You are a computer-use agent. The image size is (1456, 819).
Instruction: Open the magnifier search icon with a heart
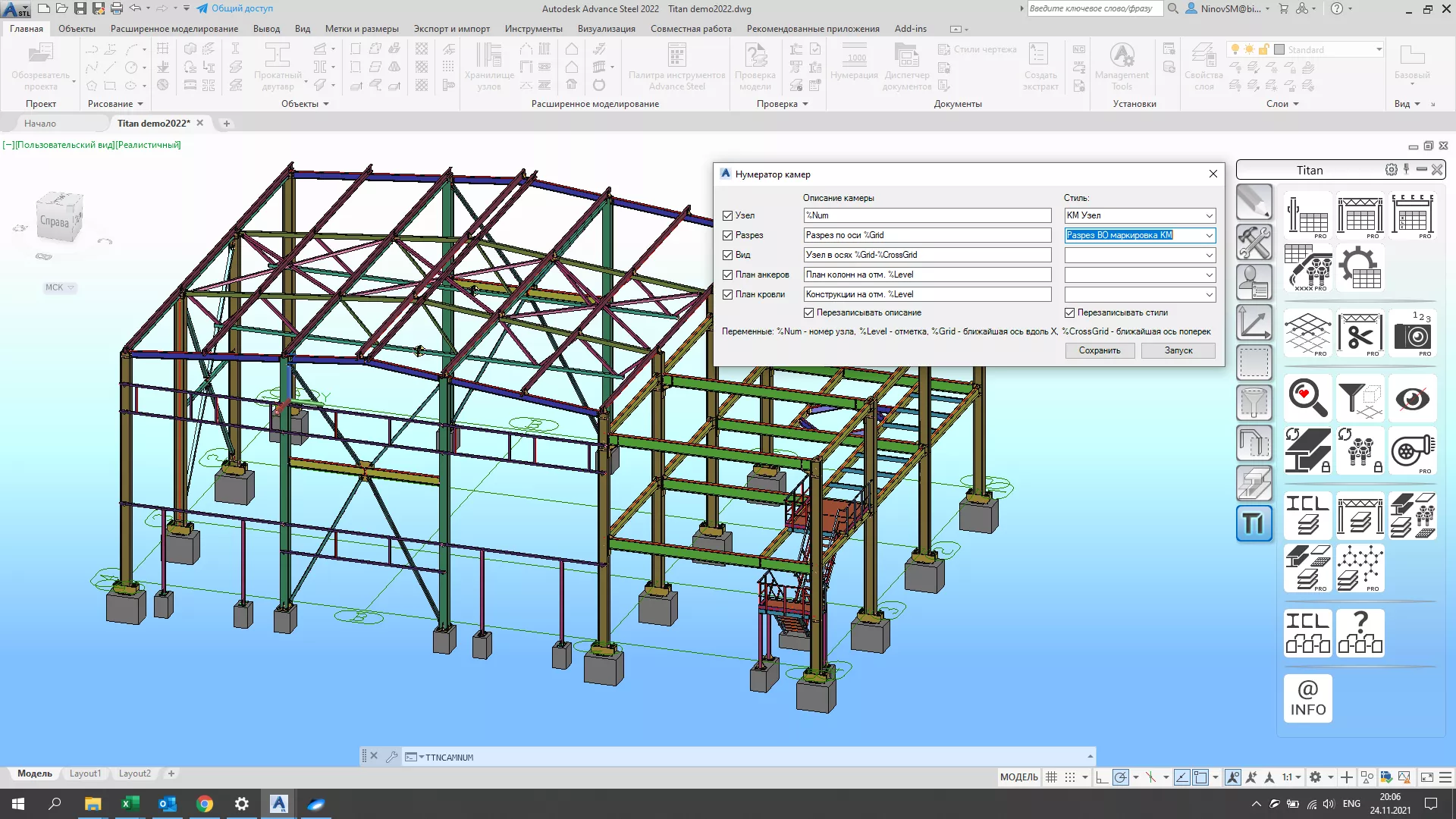(1308, 397)
